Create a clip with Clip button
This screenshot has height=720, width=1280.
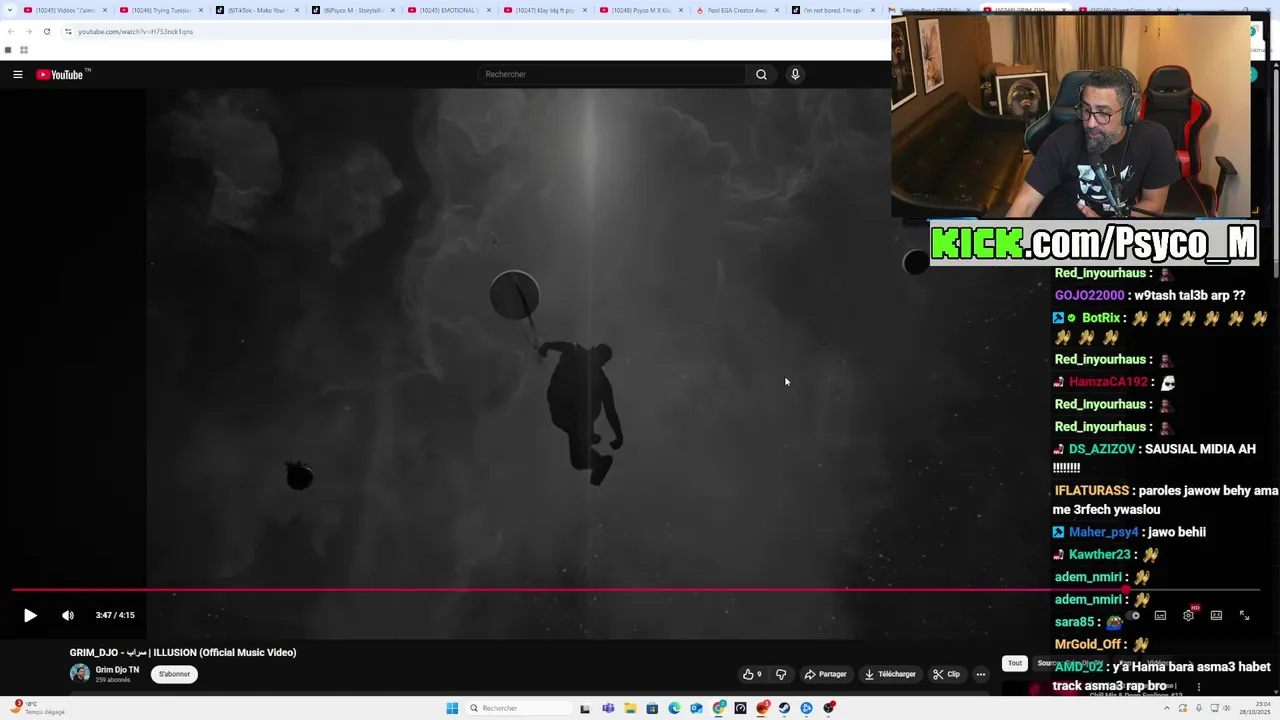click(947, 674)
